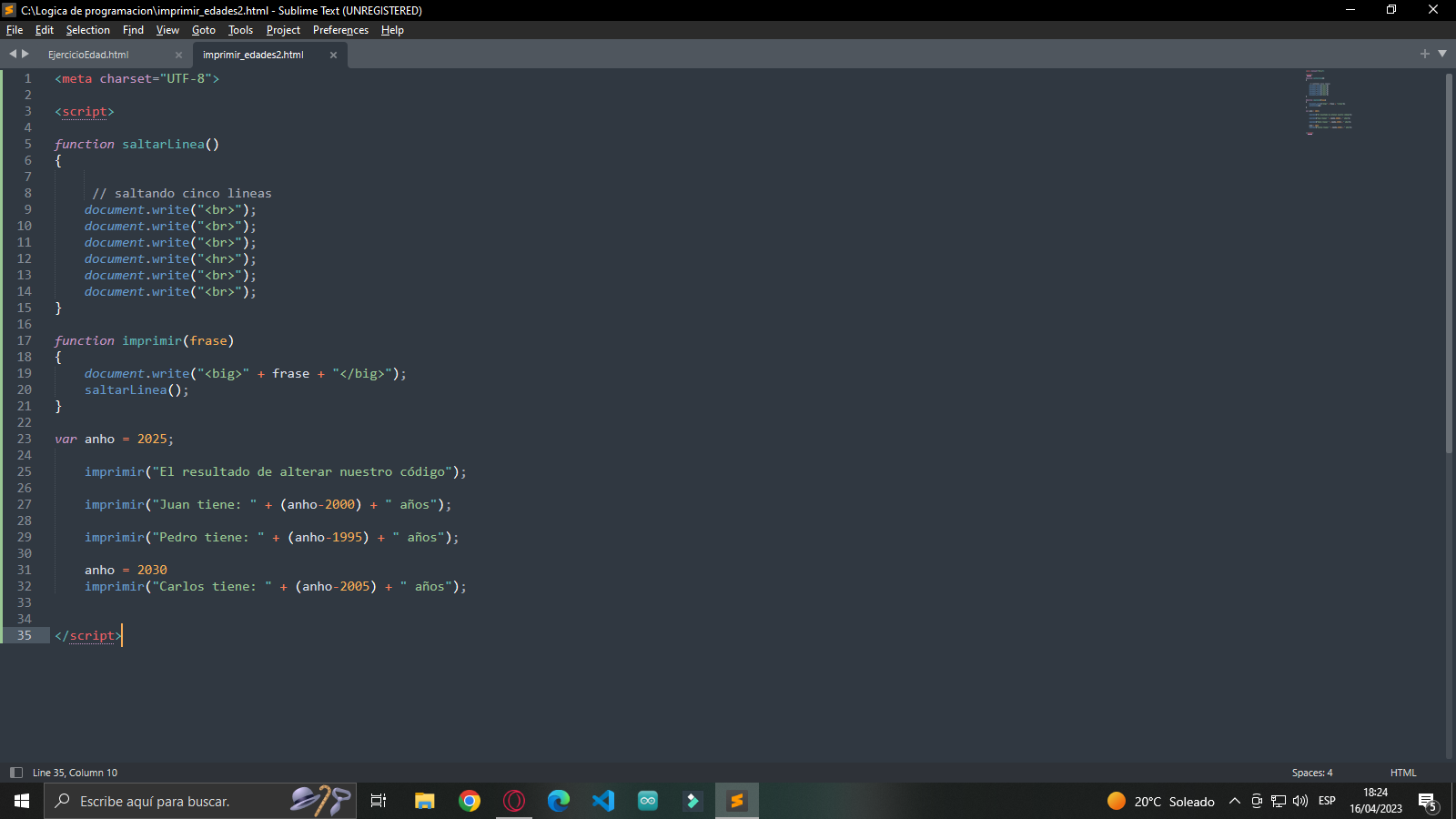Screen dimensions: 1456x819
Task: Click the Line 35, Column 10 status
Action: coord(75,773)
